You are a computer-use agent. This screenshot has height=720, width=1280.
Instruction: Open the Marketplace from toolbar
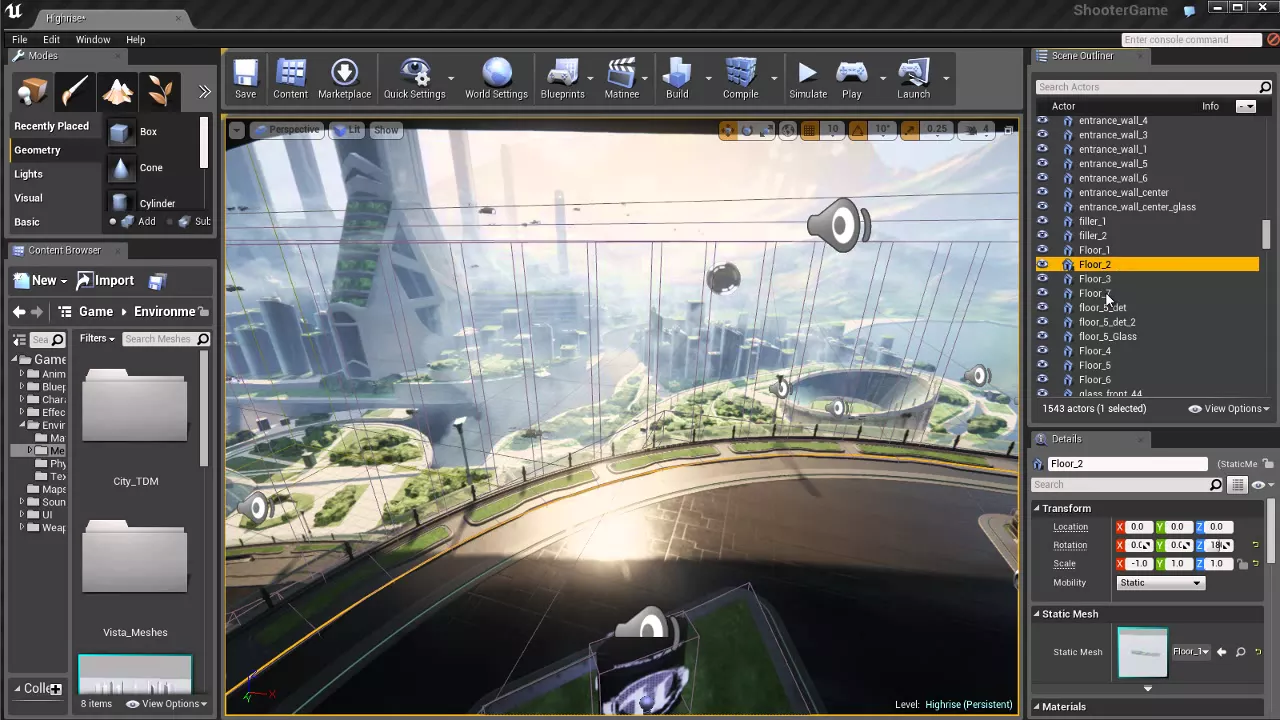pos(344,78)
